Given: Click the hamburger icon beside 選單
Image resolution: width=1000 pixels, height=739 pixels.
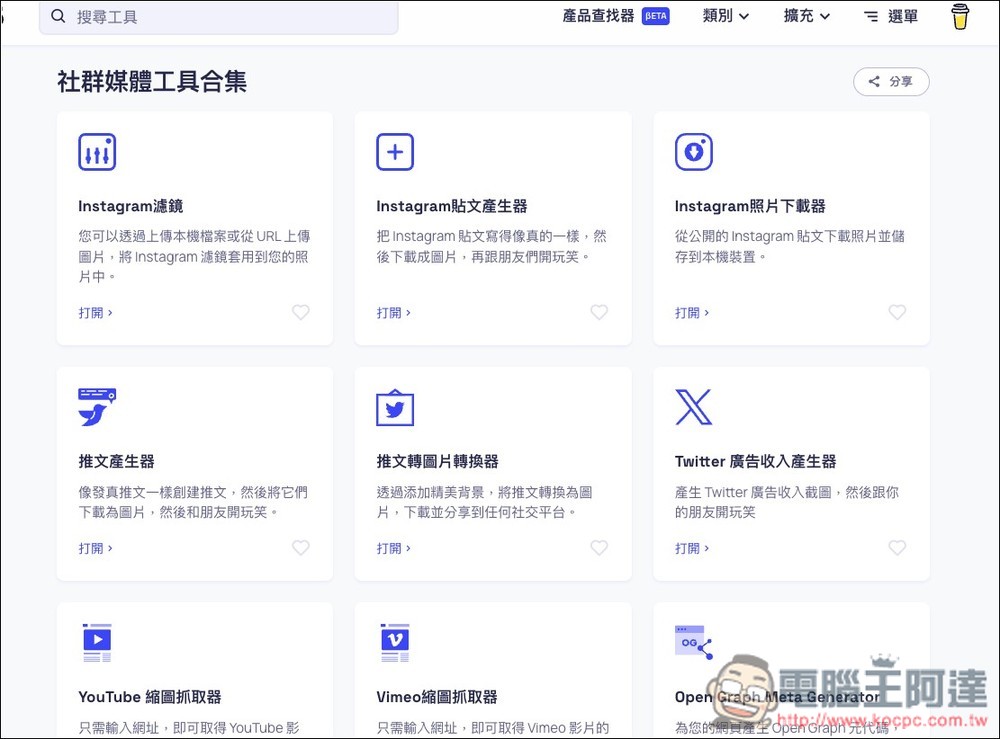Looking at the screenshot, I should coord(871,17).
